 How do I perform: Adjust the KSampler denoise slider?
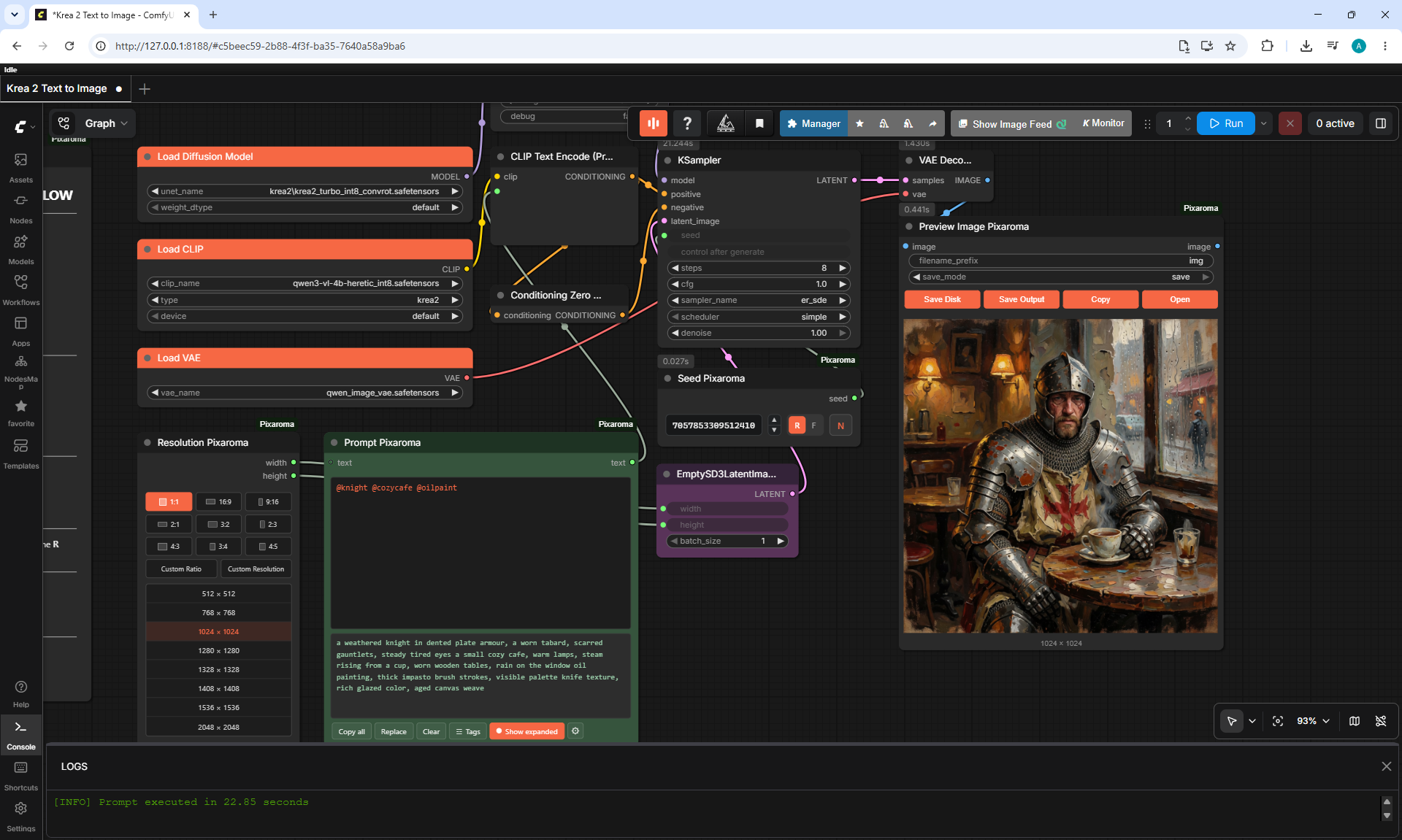tap(759, 333)
